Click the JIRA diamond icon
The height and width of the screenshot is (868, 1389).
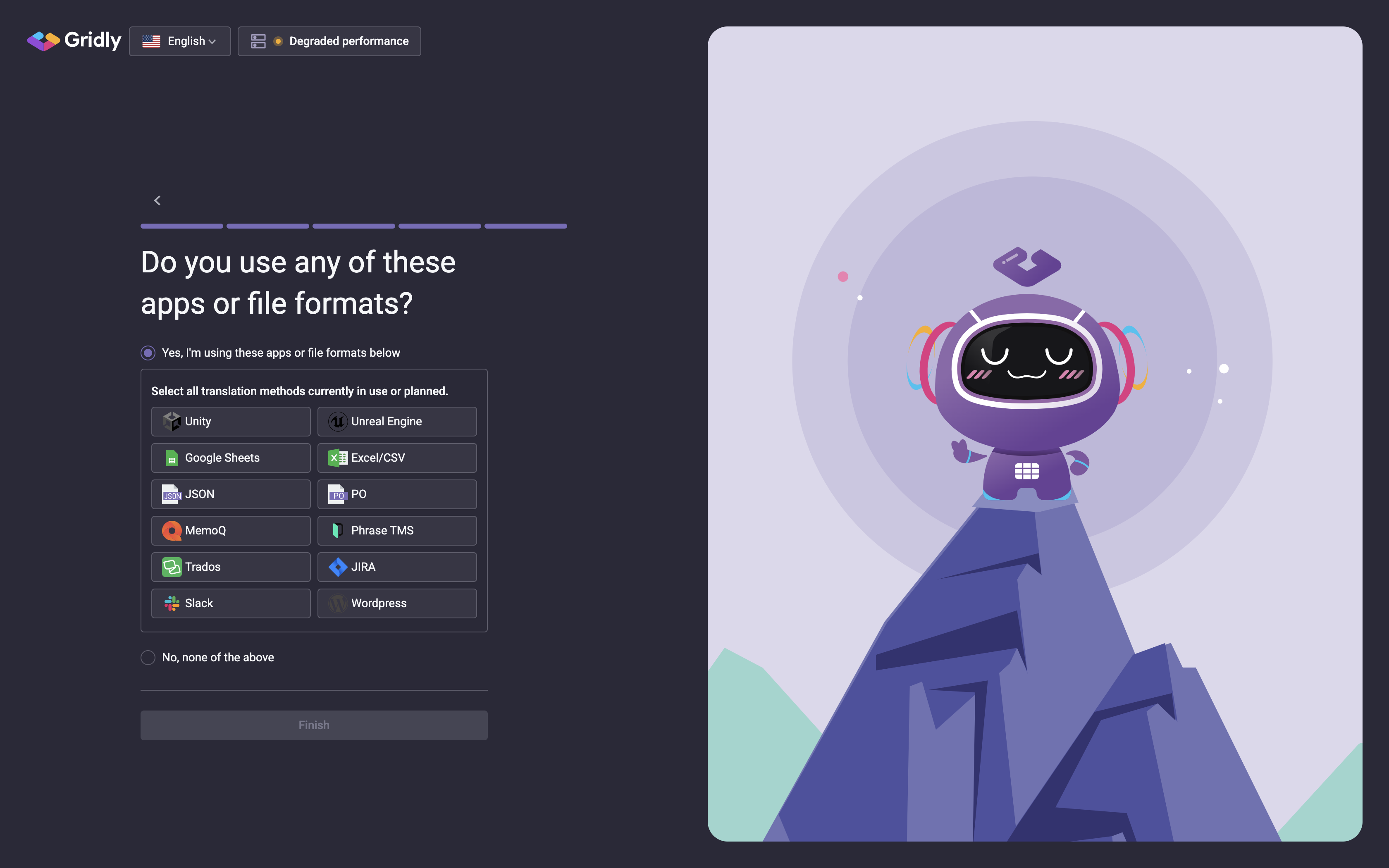[x=337, y=567]
